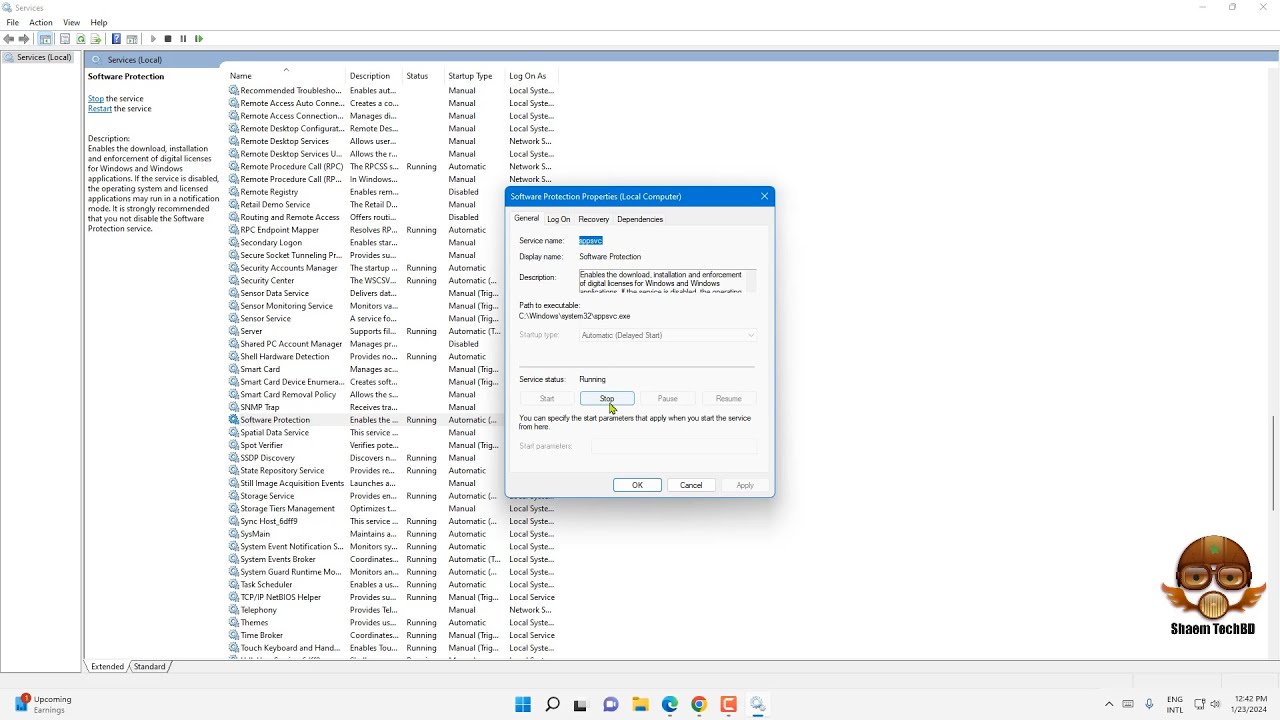Screen dimensions: 1280x720
Task: Click the Restart the service link
Action: click(100, 108)
